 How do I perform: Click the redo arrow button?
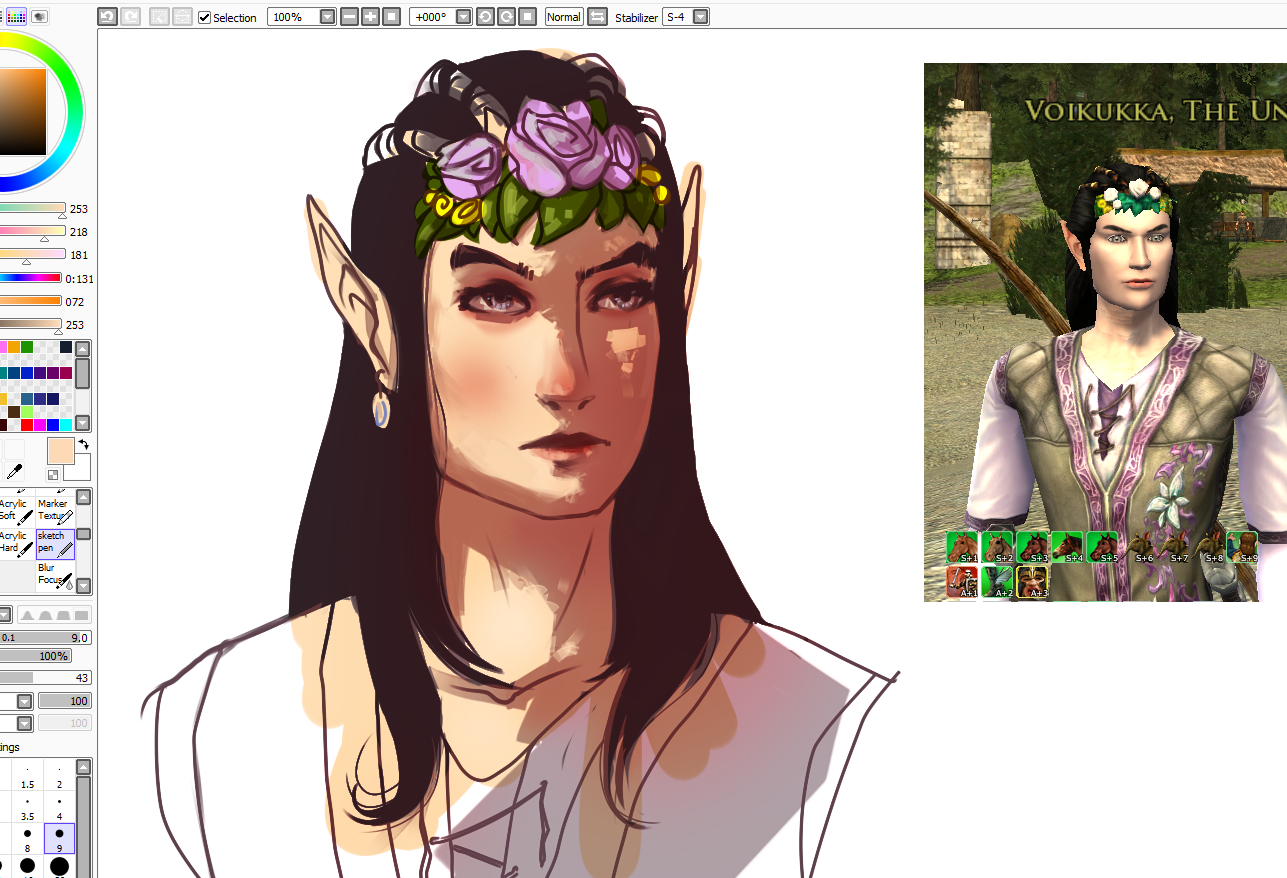coord(130,17)
